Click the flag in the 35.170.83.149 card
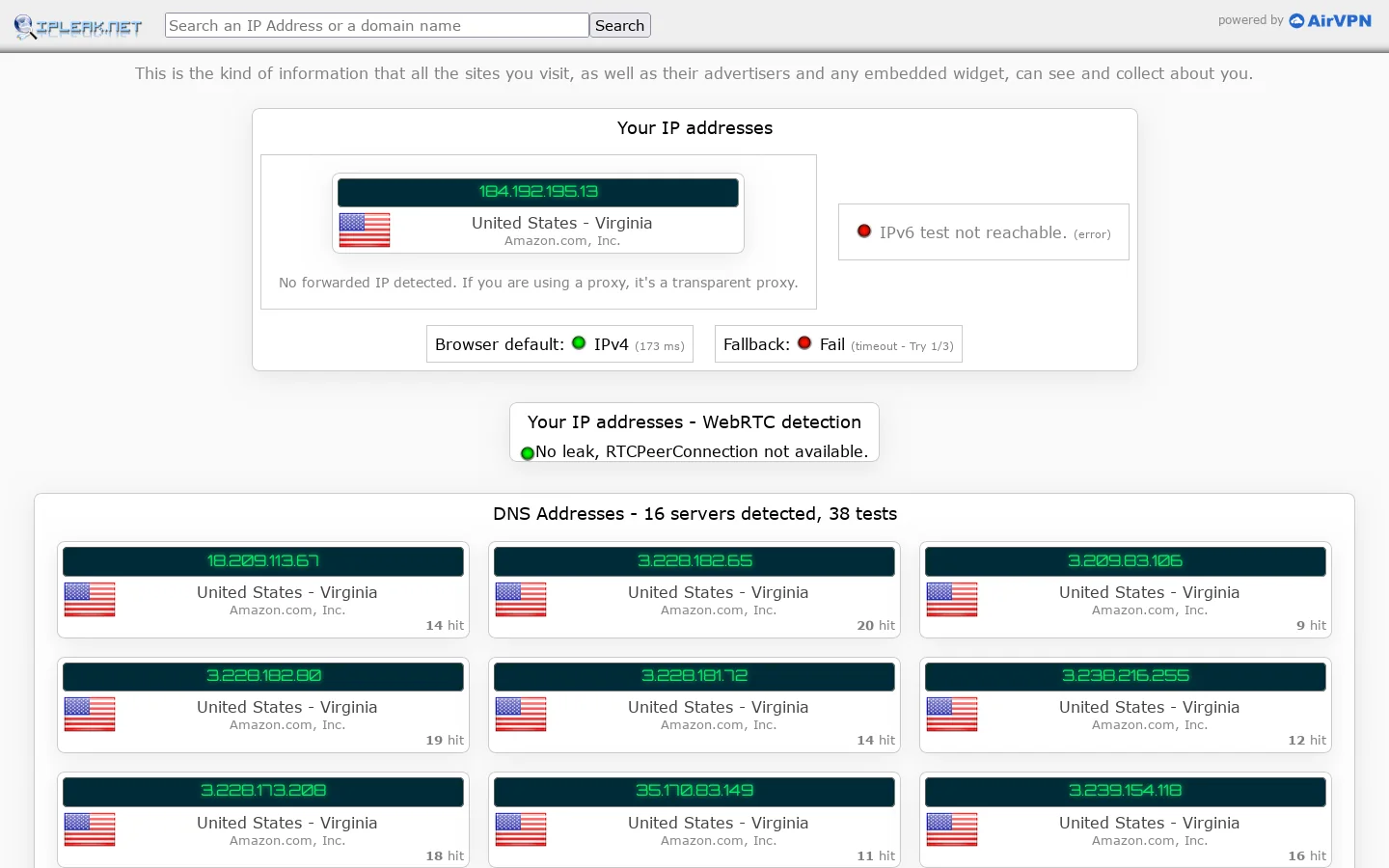This screenshot has width=1389, height=868. pyautogui.click(x=521, y=829)
